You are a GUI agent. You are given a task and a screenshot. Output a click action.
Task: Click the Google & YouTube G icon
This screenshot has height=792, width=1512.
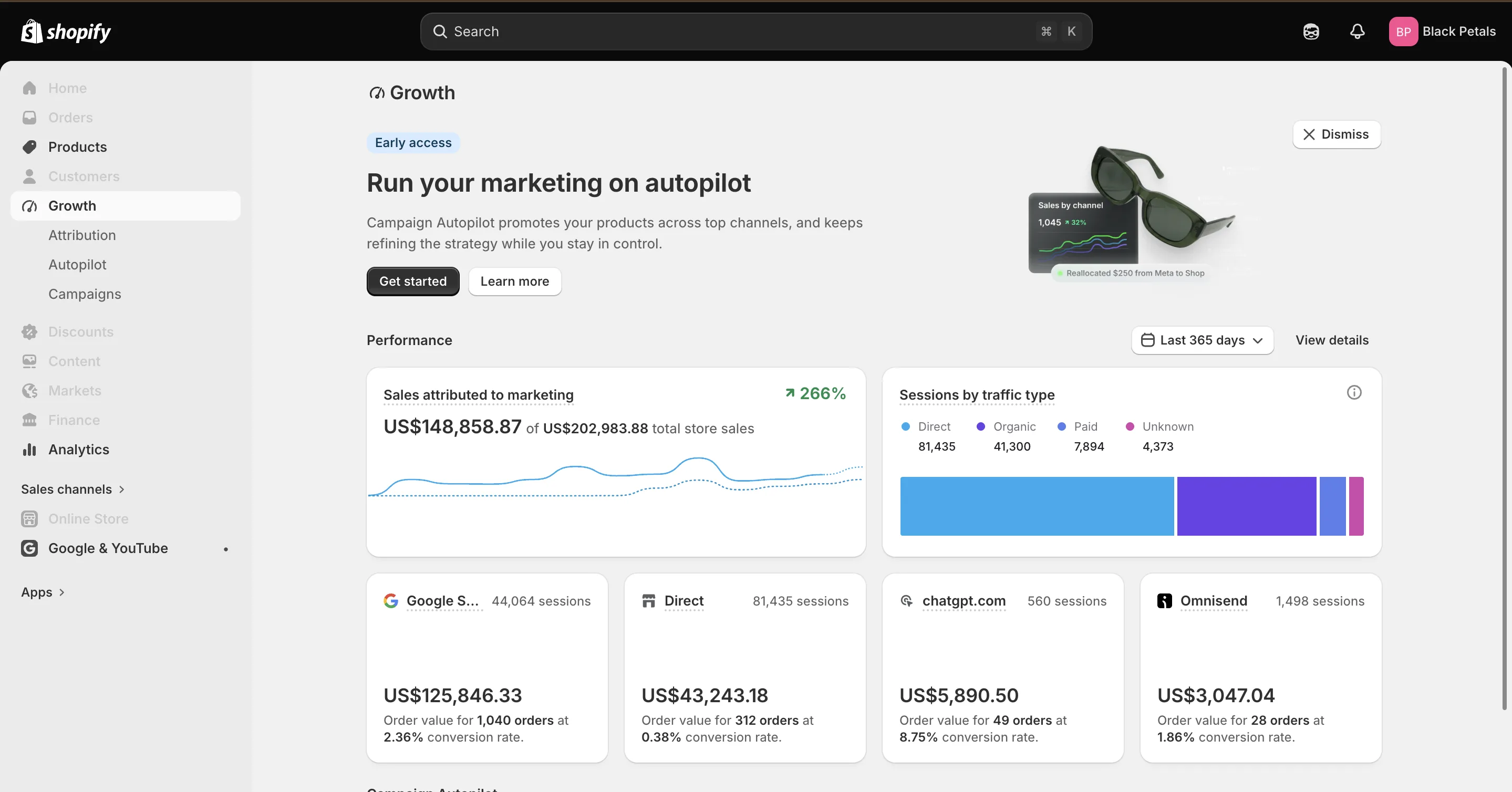coord(29,548)
